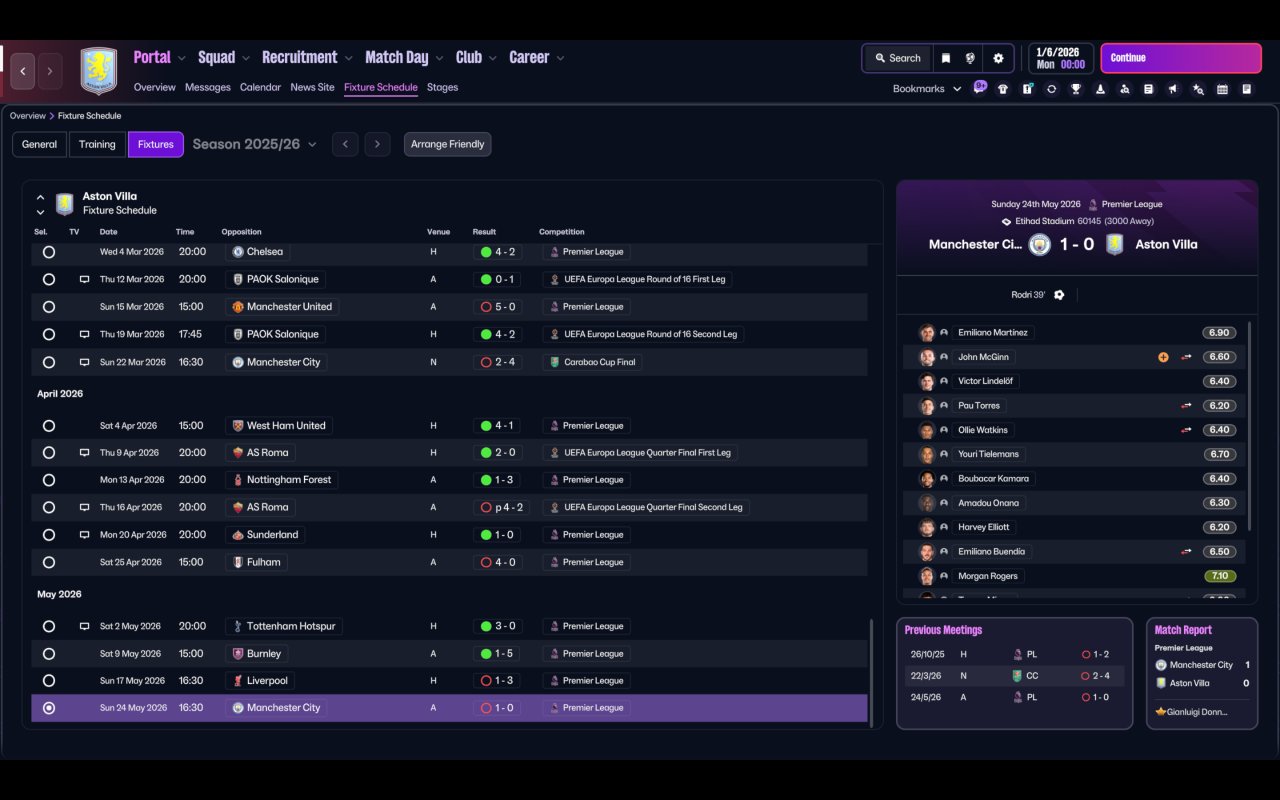Select the Liverpool fixture radio button
Screen dimensions: 1280x800
tap(49, 681)
